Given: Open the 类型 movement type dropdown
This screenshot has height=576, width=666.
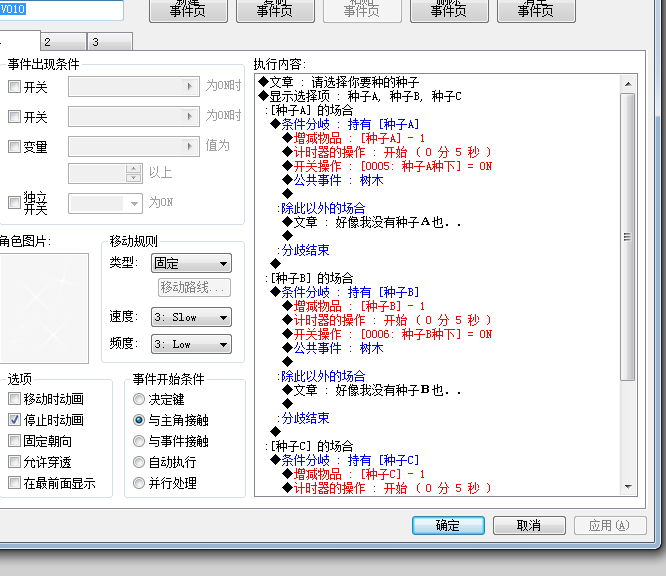Looking at the screenshot, I should [x=191, y=263].
